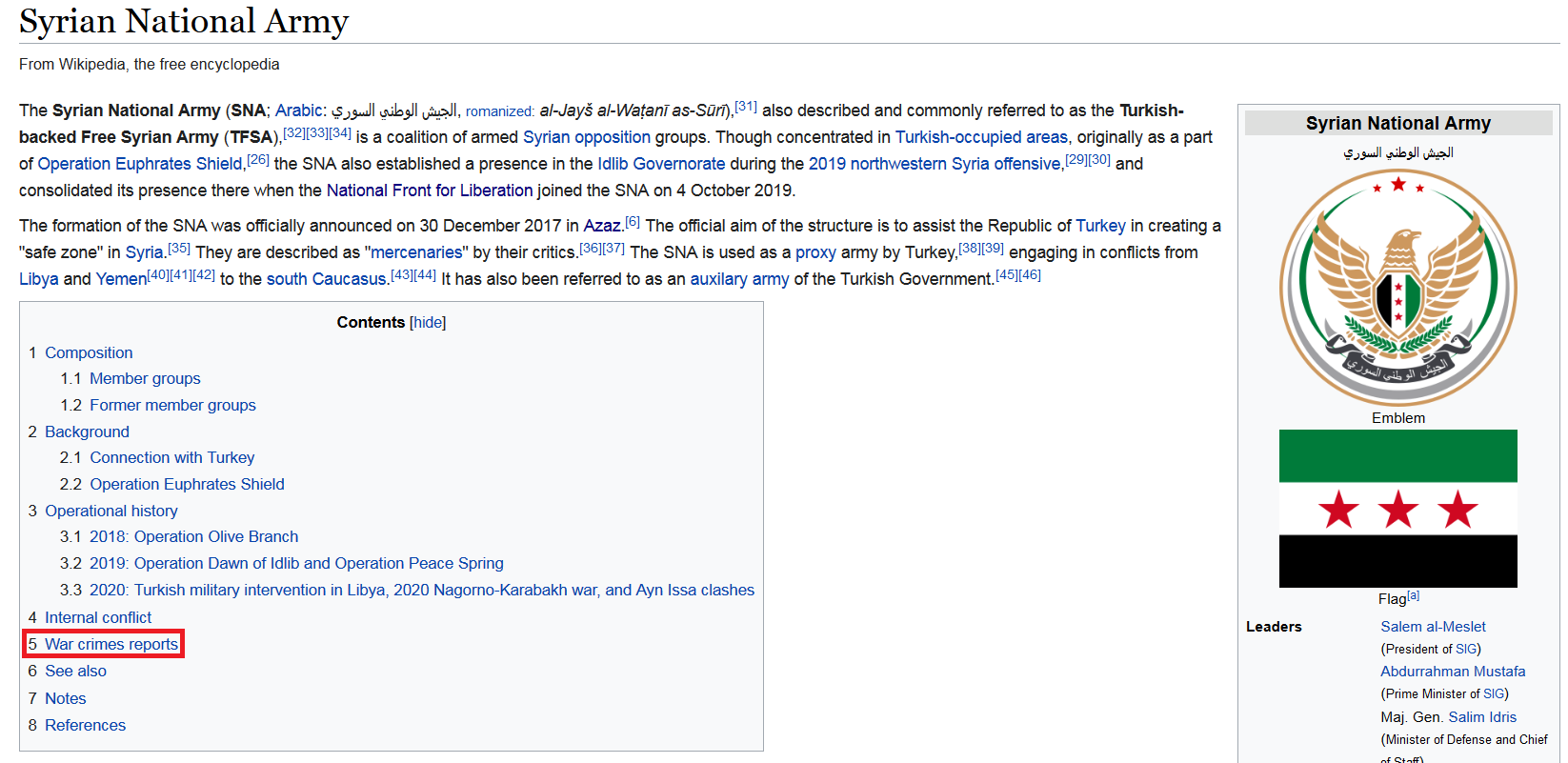Open Operation Euphrates Shield link in lead paragraph

click(140, 164)
